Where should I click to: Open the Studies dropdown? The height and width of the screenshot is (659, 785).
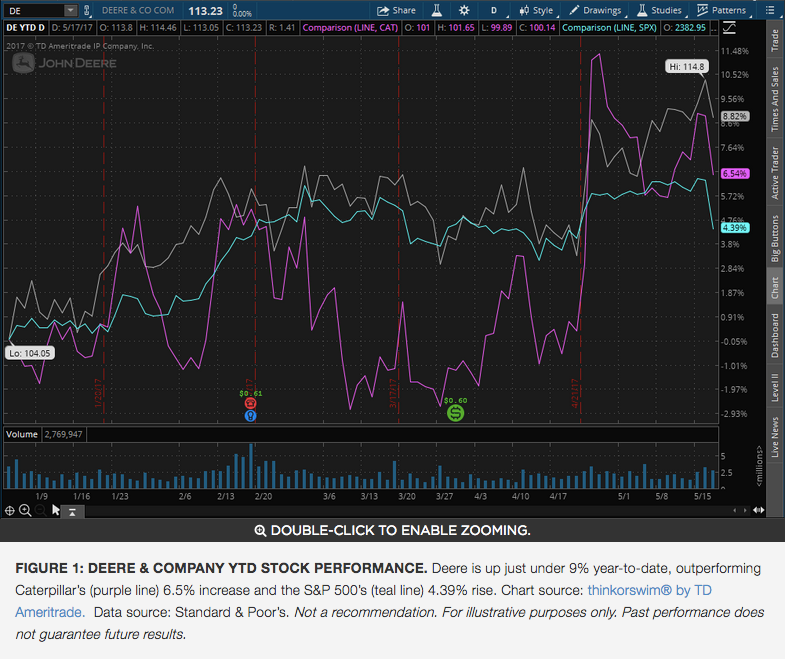(659, 11)
